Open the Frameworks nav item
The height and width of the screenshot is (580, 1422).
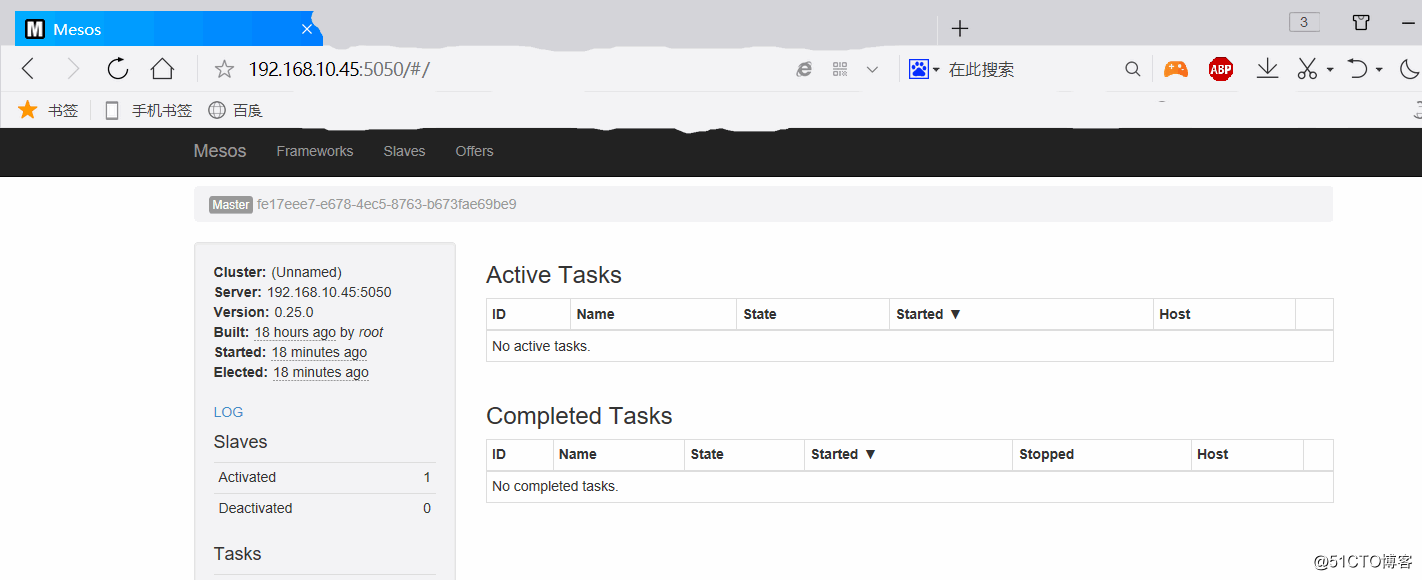(315, 151)
